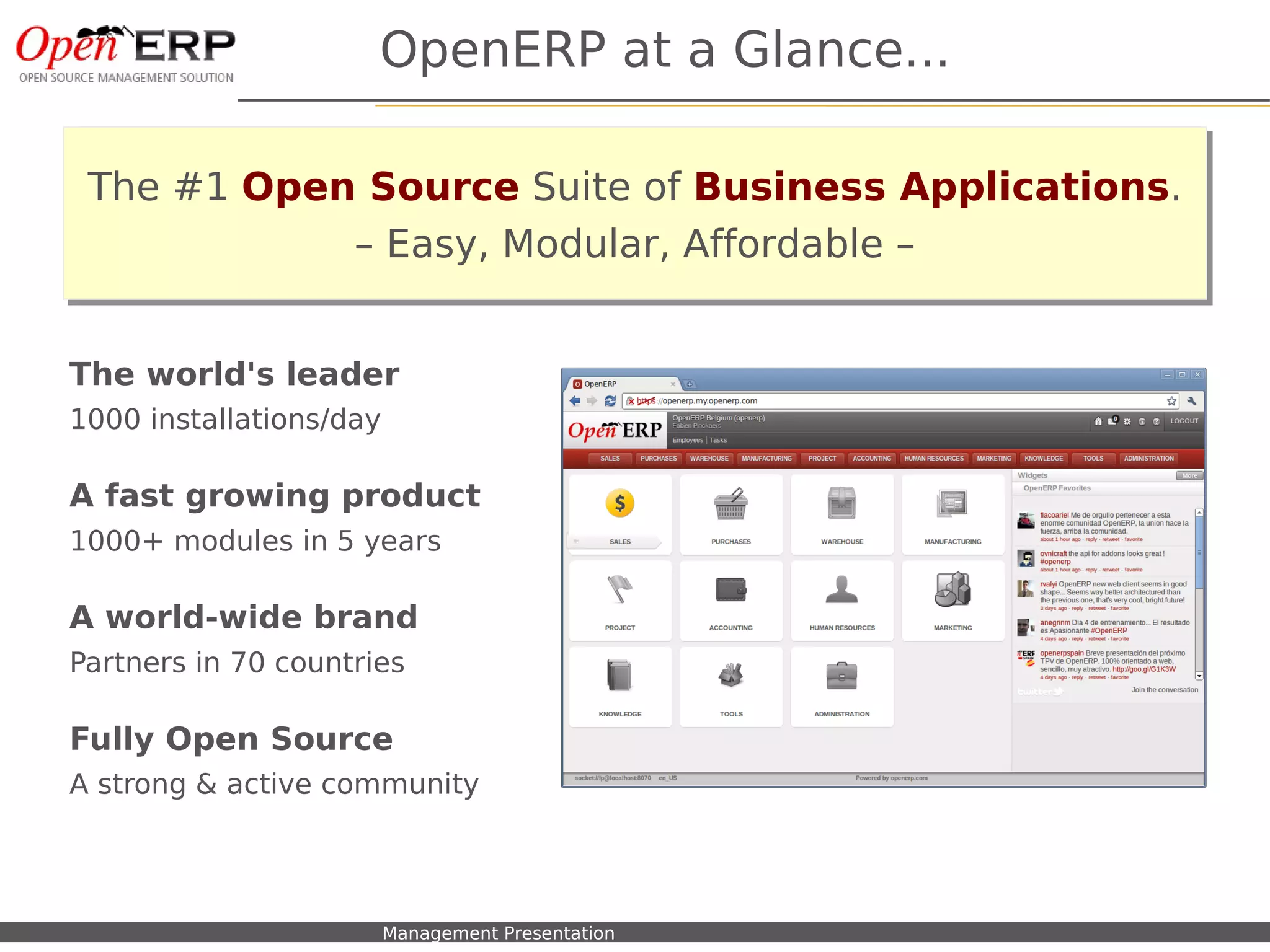Open the Knowledge books icon

coord(619,675)
